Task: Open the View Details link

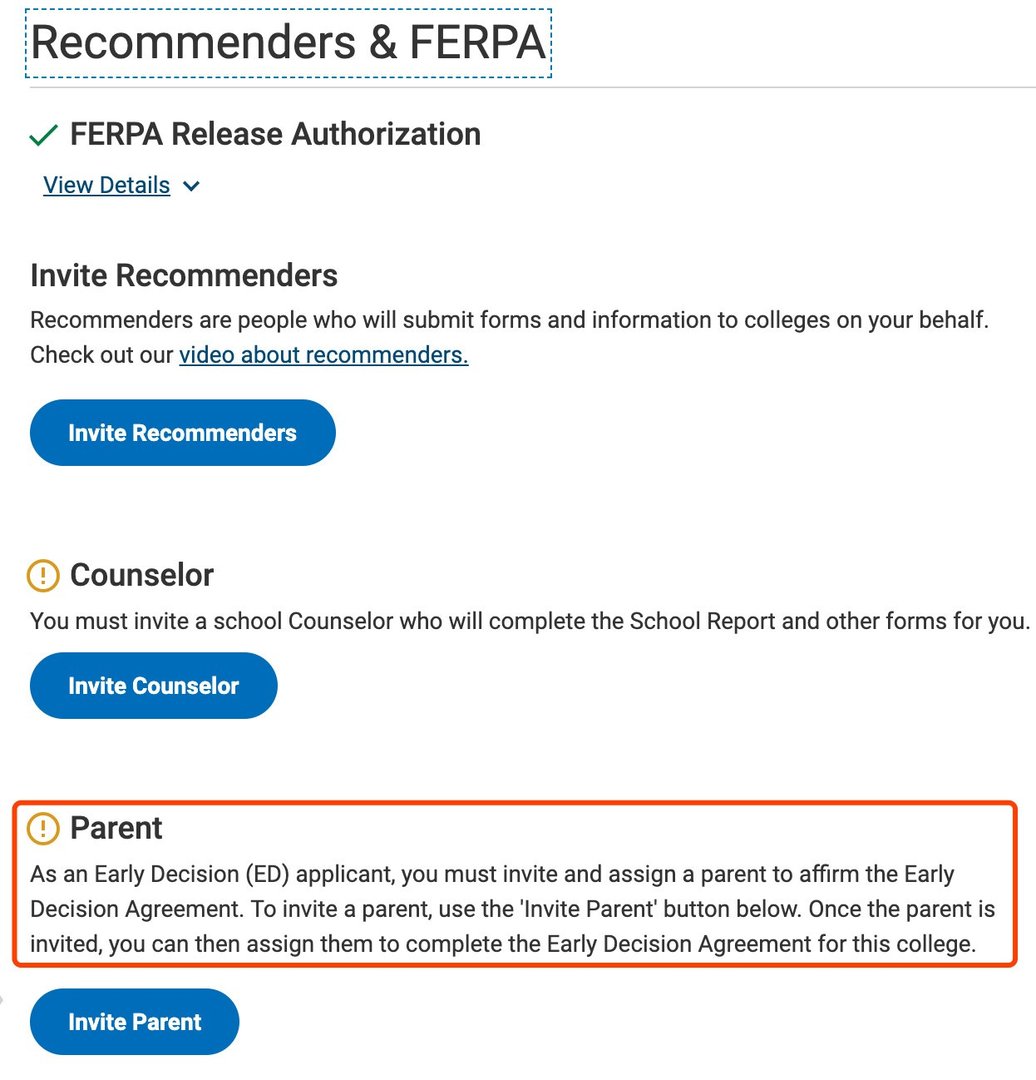Action: click(107, 186)
